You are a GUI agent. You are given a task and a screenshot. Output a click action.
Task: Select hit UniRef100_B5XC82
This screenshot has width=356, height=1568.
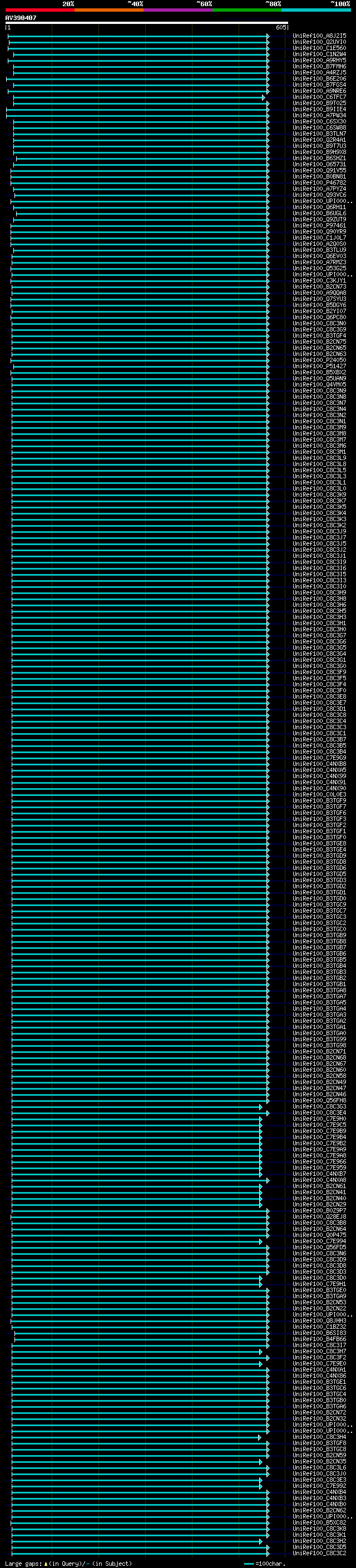[319, 1522]
